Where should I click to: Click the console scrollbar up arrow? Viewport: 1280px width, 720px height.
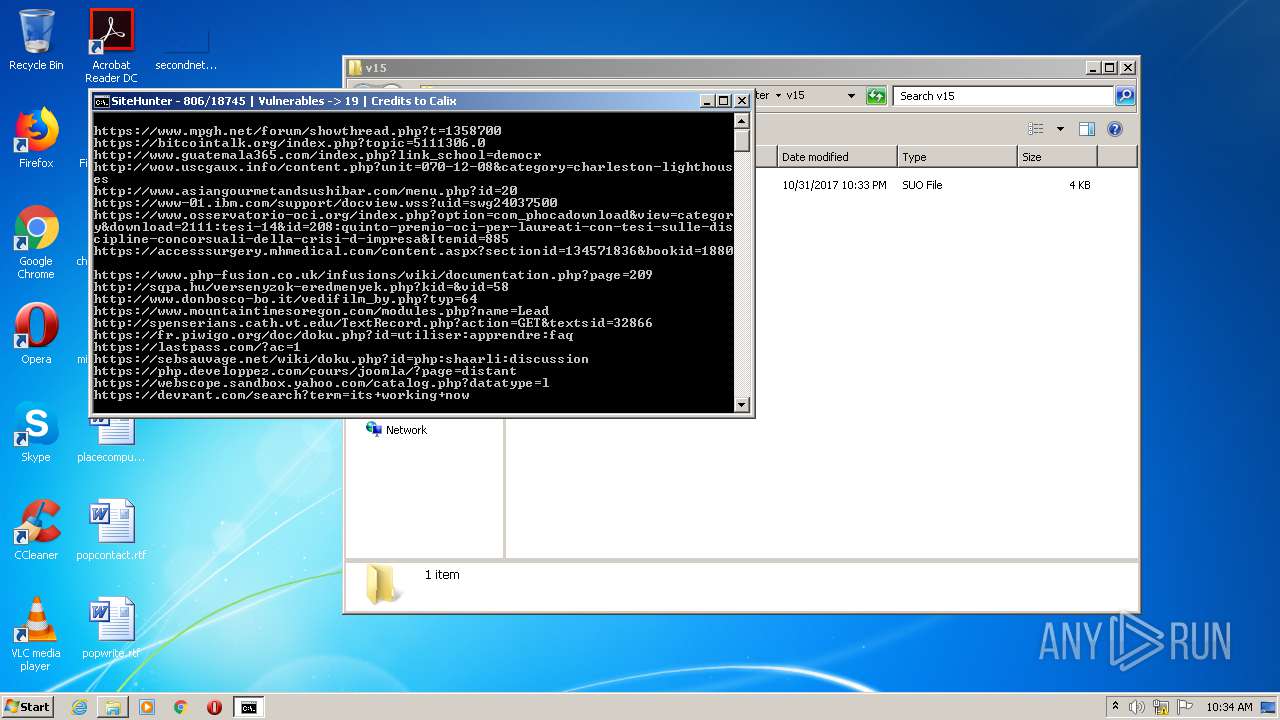pyautogui.click(x=742, y=121)
